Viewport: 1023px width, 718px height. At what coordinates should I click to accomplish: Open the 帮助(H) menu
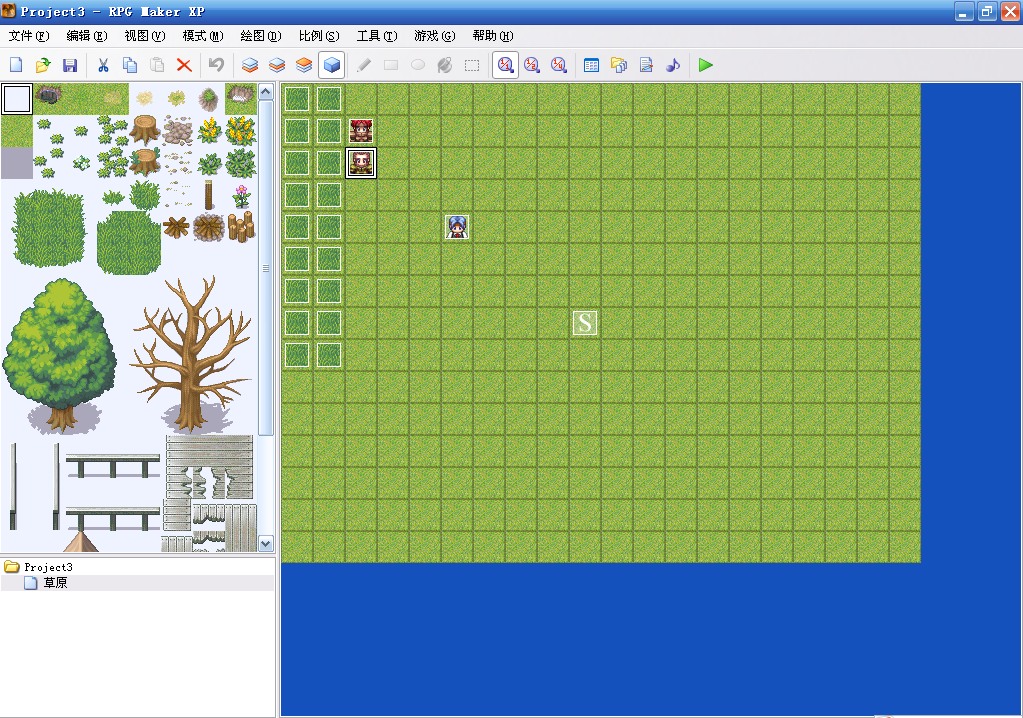(493, 36)
